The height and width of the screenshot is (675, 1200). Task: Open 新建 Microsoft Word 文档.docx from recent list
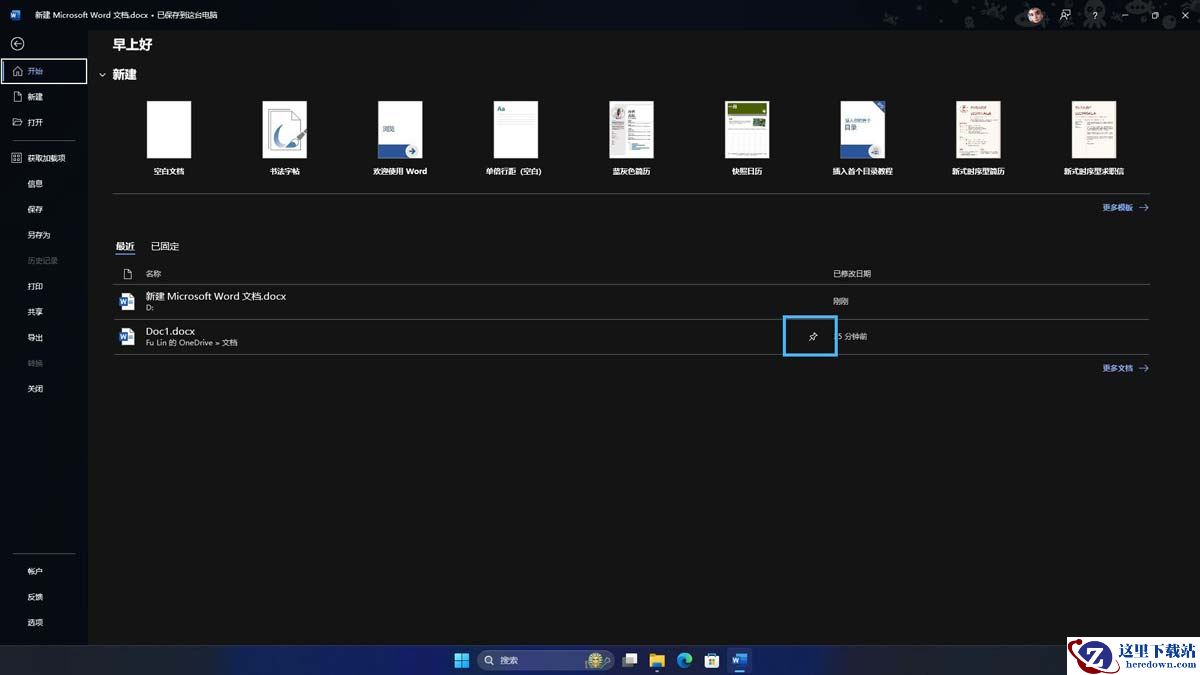point(631,301)
